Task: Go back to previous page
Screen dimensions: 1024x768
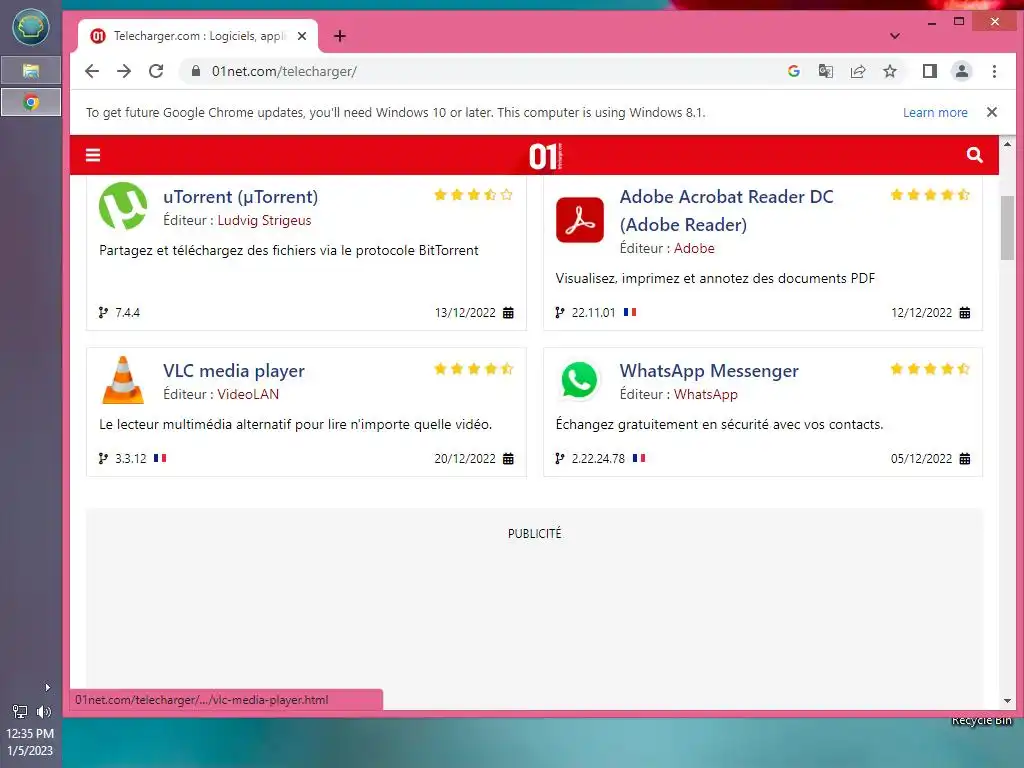Action: (92, 71)
